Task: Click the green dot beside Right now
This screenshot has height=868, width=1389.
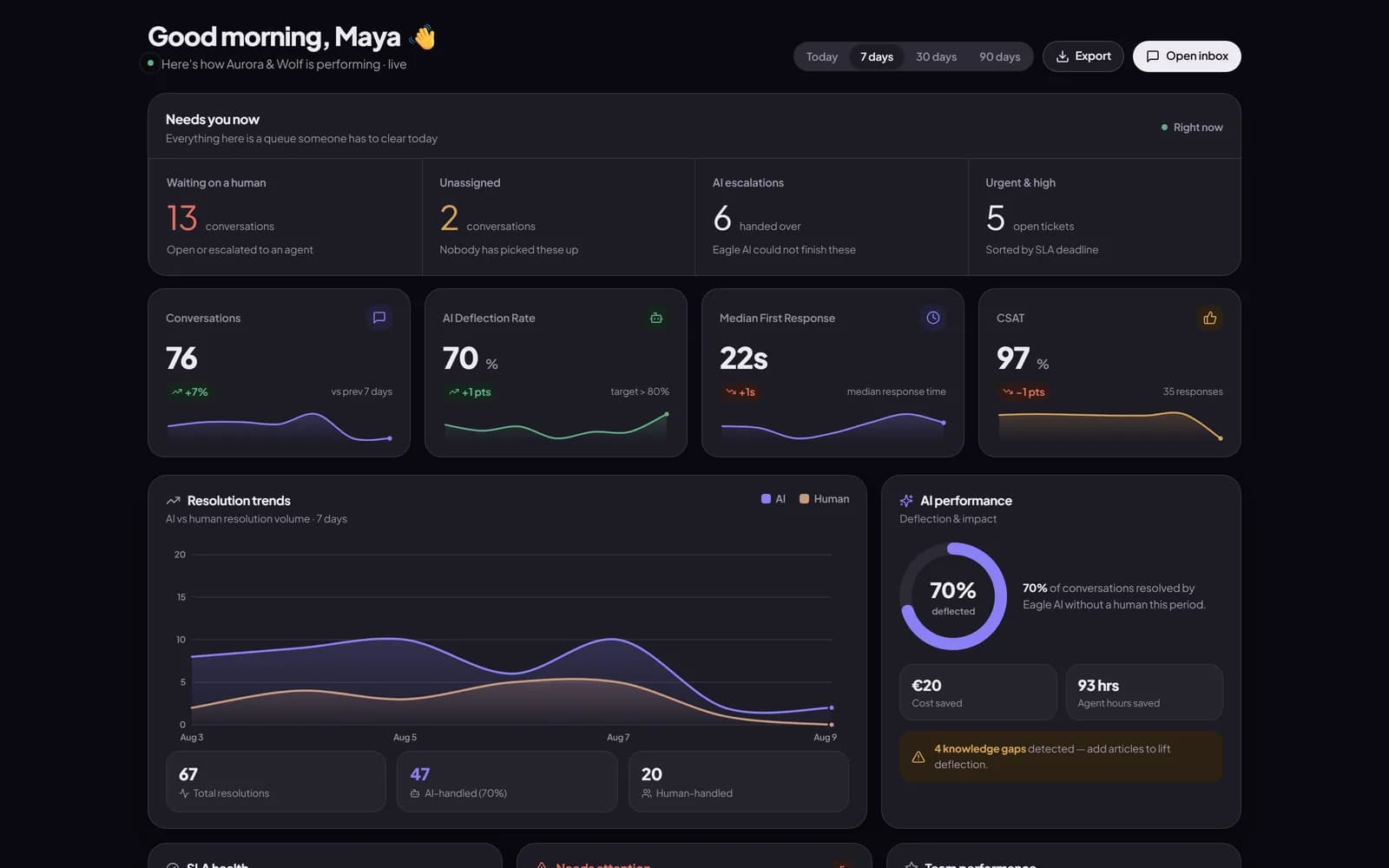Action: 1164,128
